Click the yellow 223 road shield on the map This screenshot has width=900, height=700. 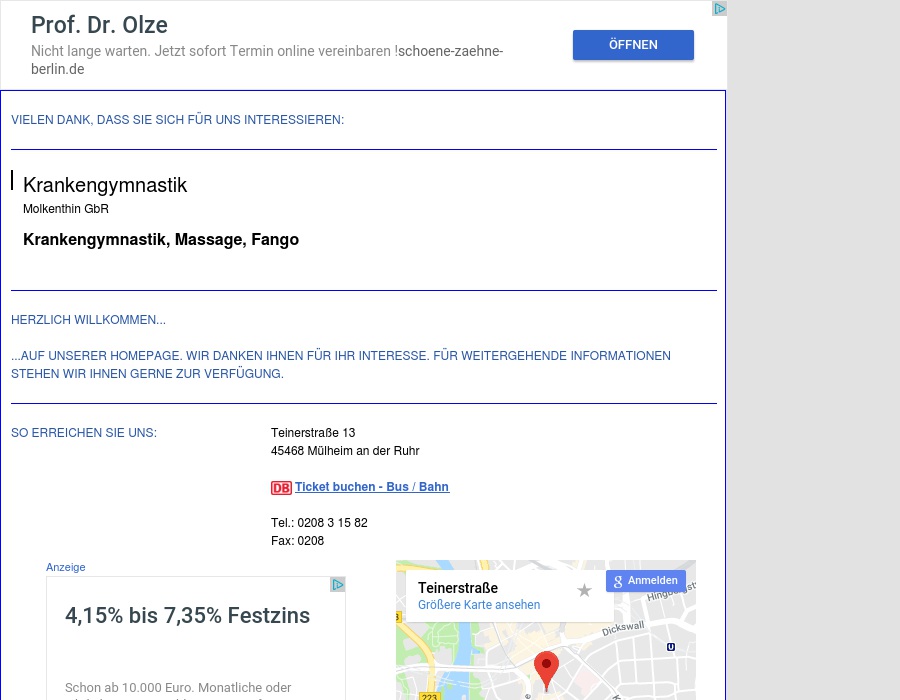(x=429, y=696)
